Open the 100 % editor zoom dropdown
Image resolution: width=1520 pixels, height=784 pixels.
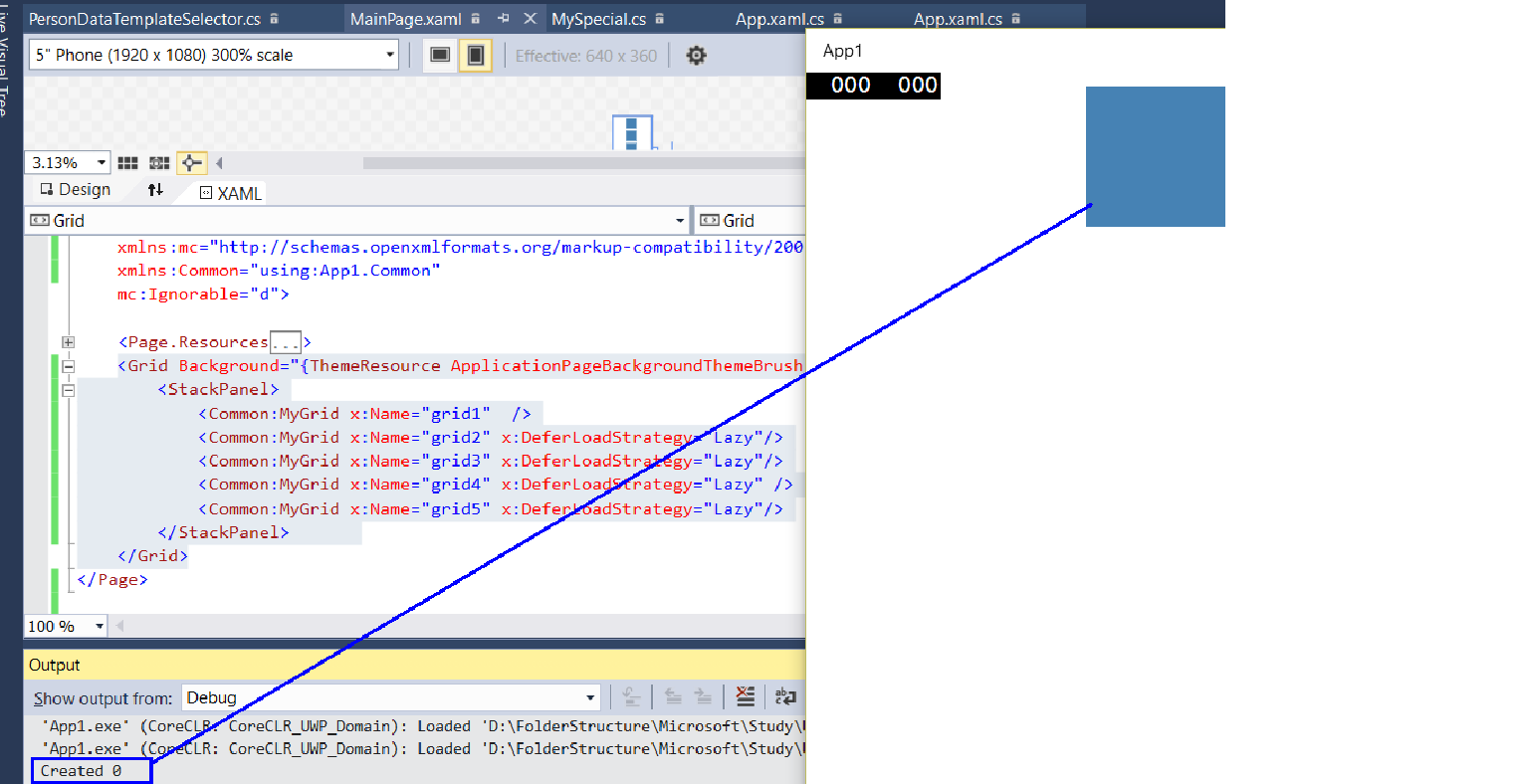point(100,626)
